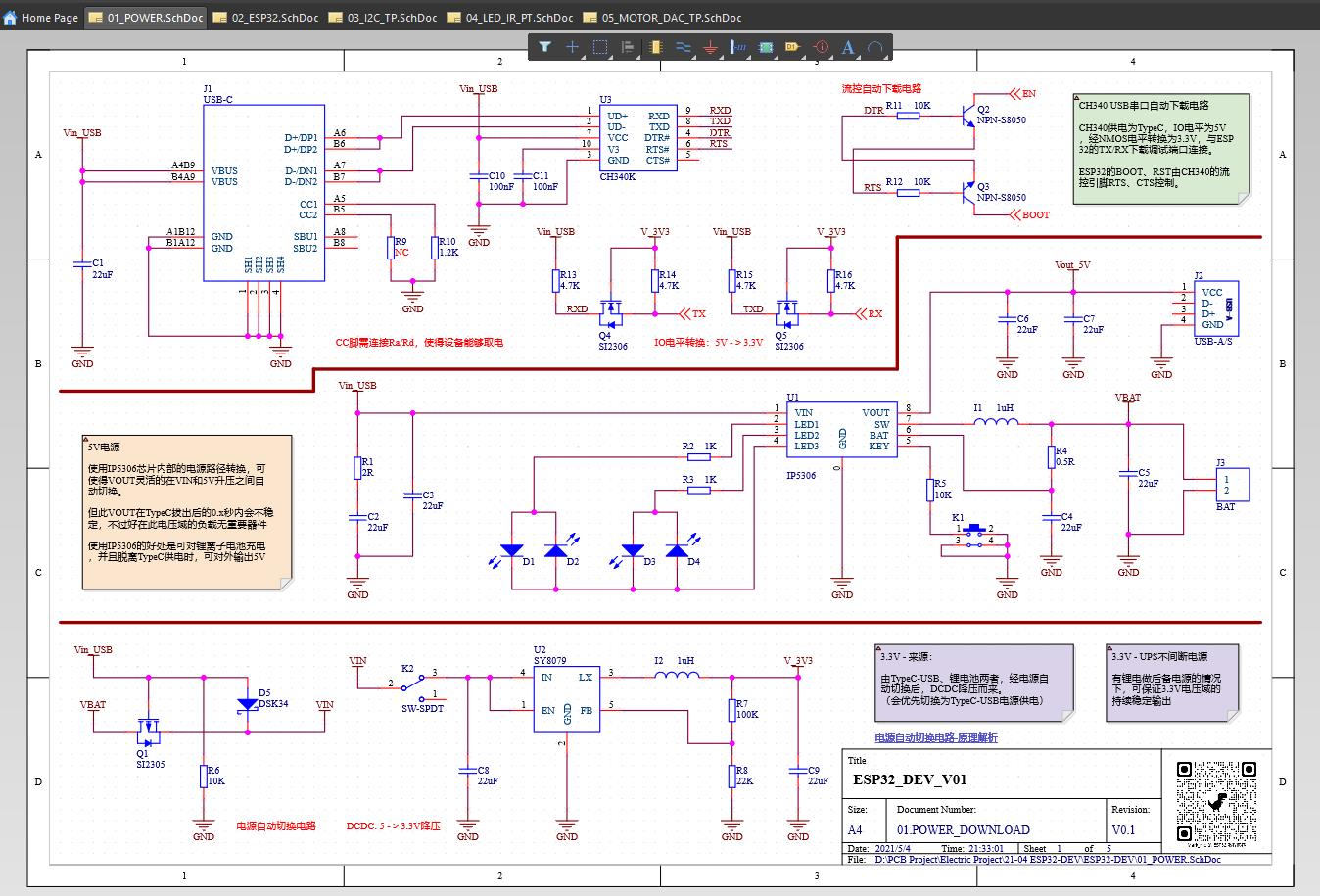The width and height of the screenshot is (1320, 896).
Task: Select resistor R7 100K
Action: click(731, 710)
